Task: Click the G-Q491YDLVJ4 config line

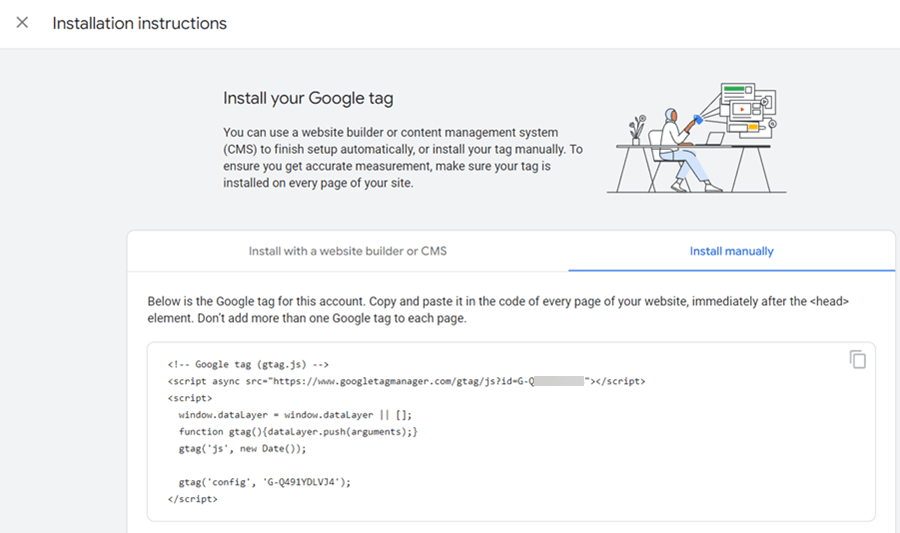Action: 265,481
